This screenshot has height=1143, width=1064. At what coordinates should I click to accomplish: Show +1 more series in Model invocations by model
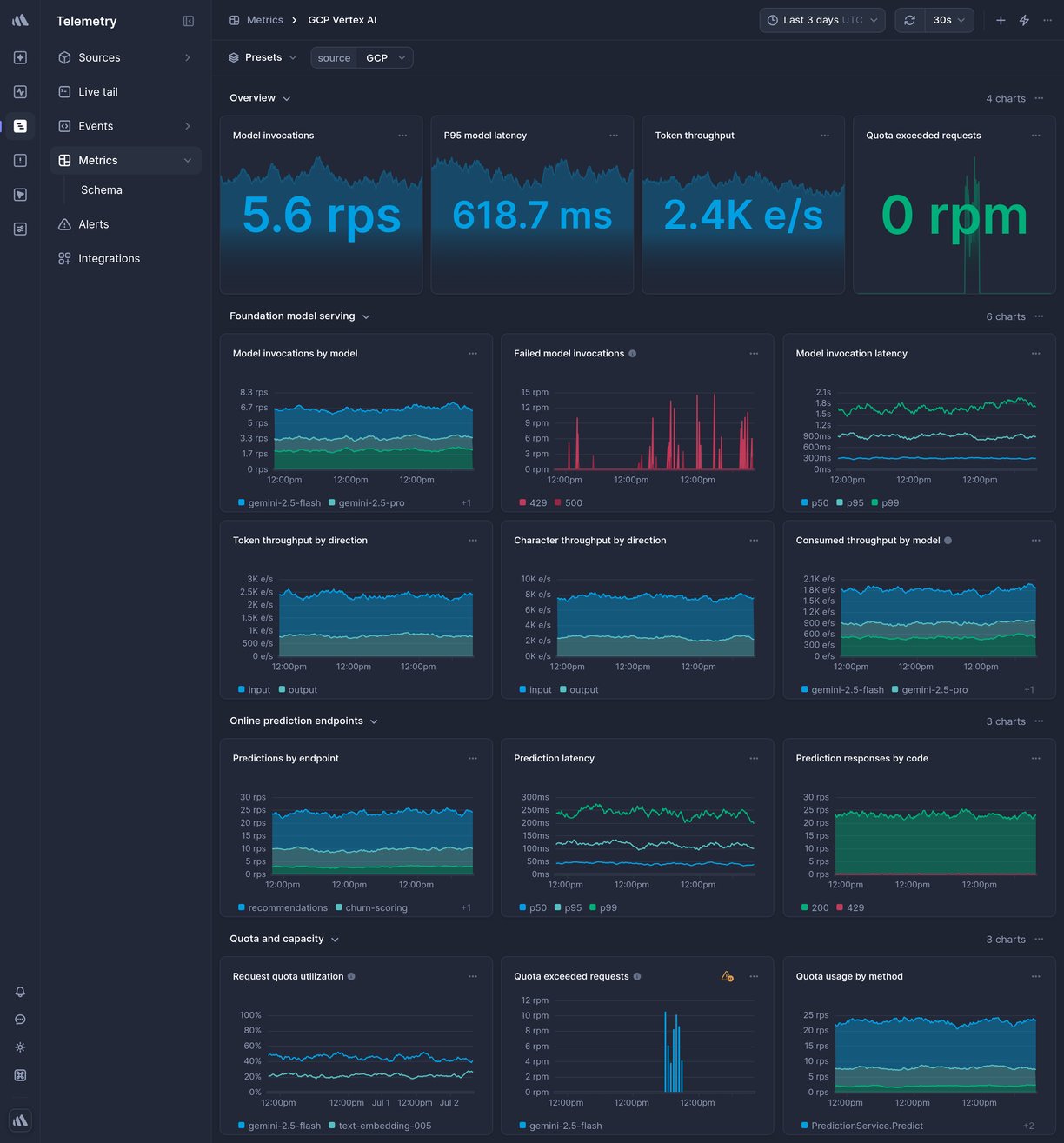coord(466,503)
